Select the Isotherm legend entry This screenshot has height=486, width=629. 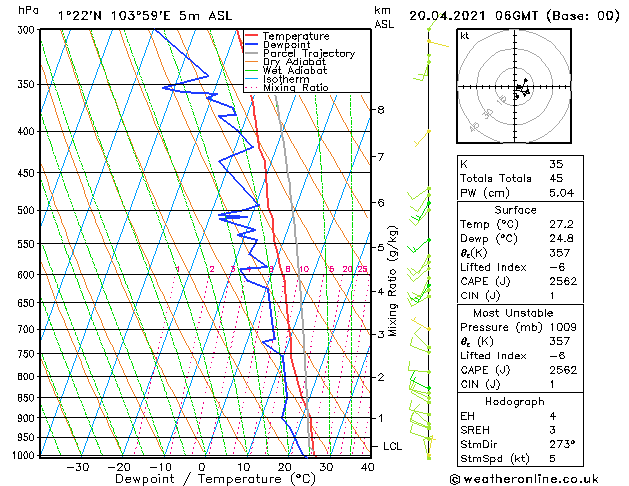click(286, 79)
